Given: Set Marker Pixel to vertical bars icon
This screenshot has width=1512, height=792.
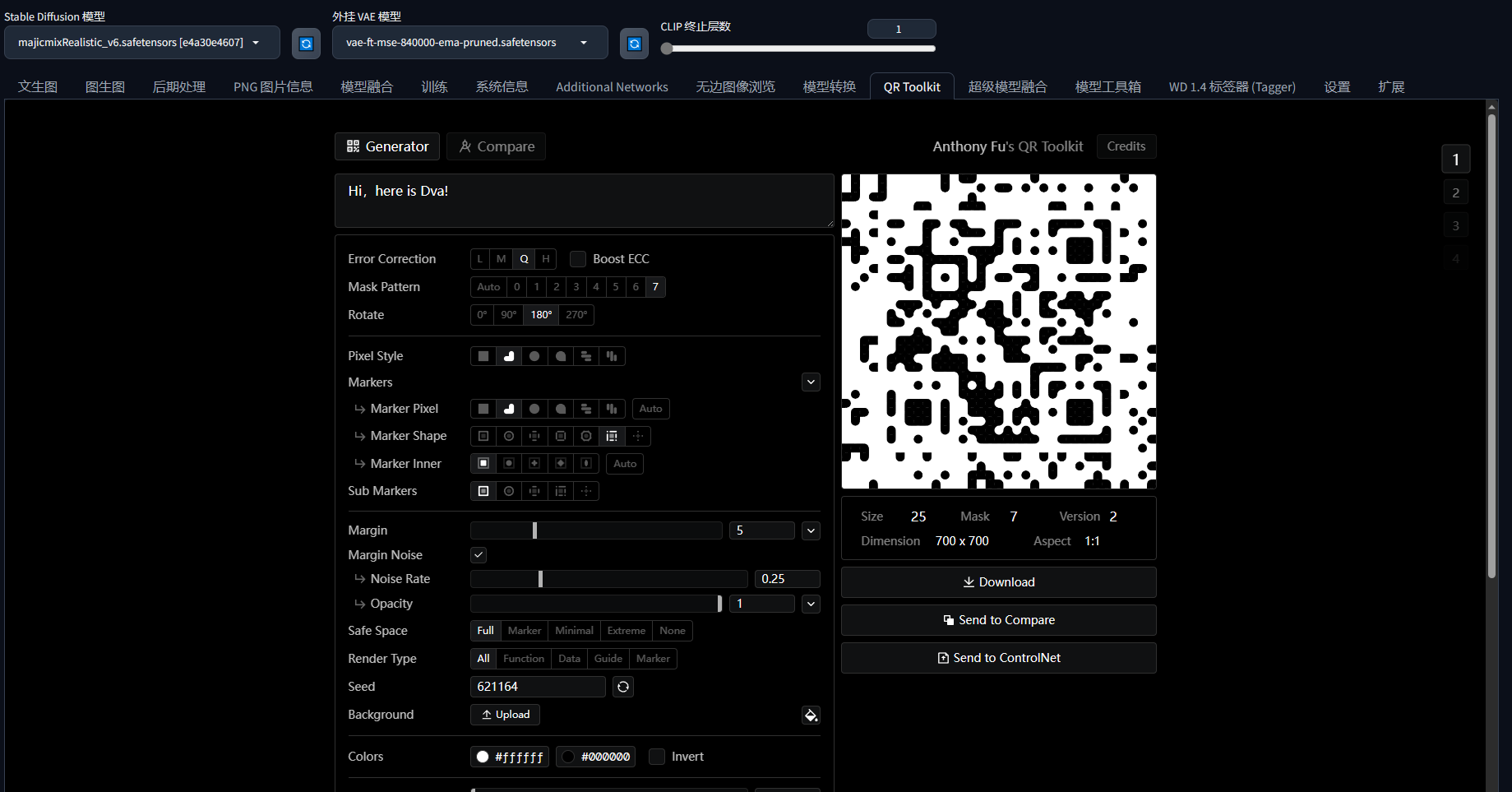Looking at the screenshot, I should [x=612, y=409].
